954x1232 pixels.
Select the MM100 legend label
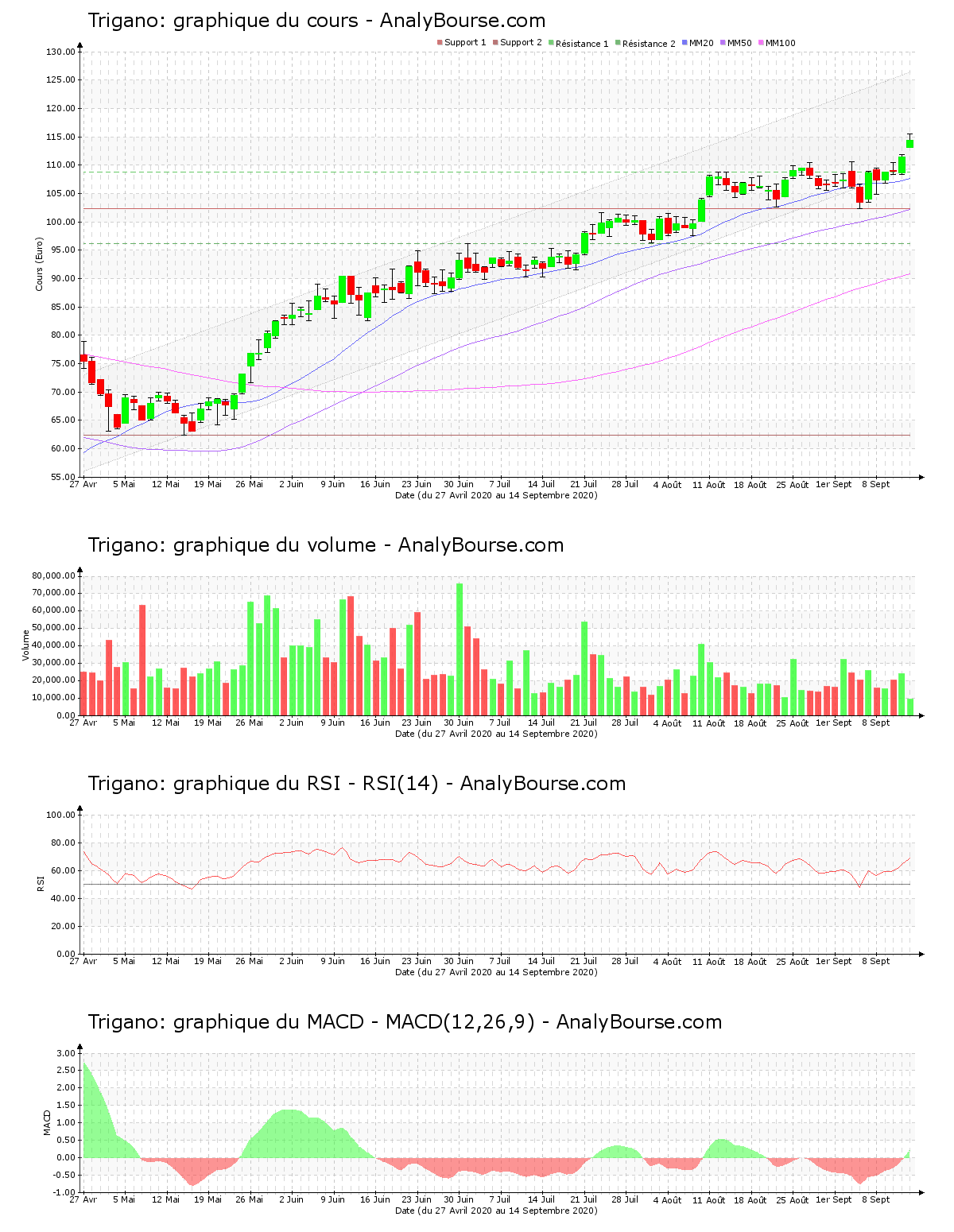tap(780, 43)
